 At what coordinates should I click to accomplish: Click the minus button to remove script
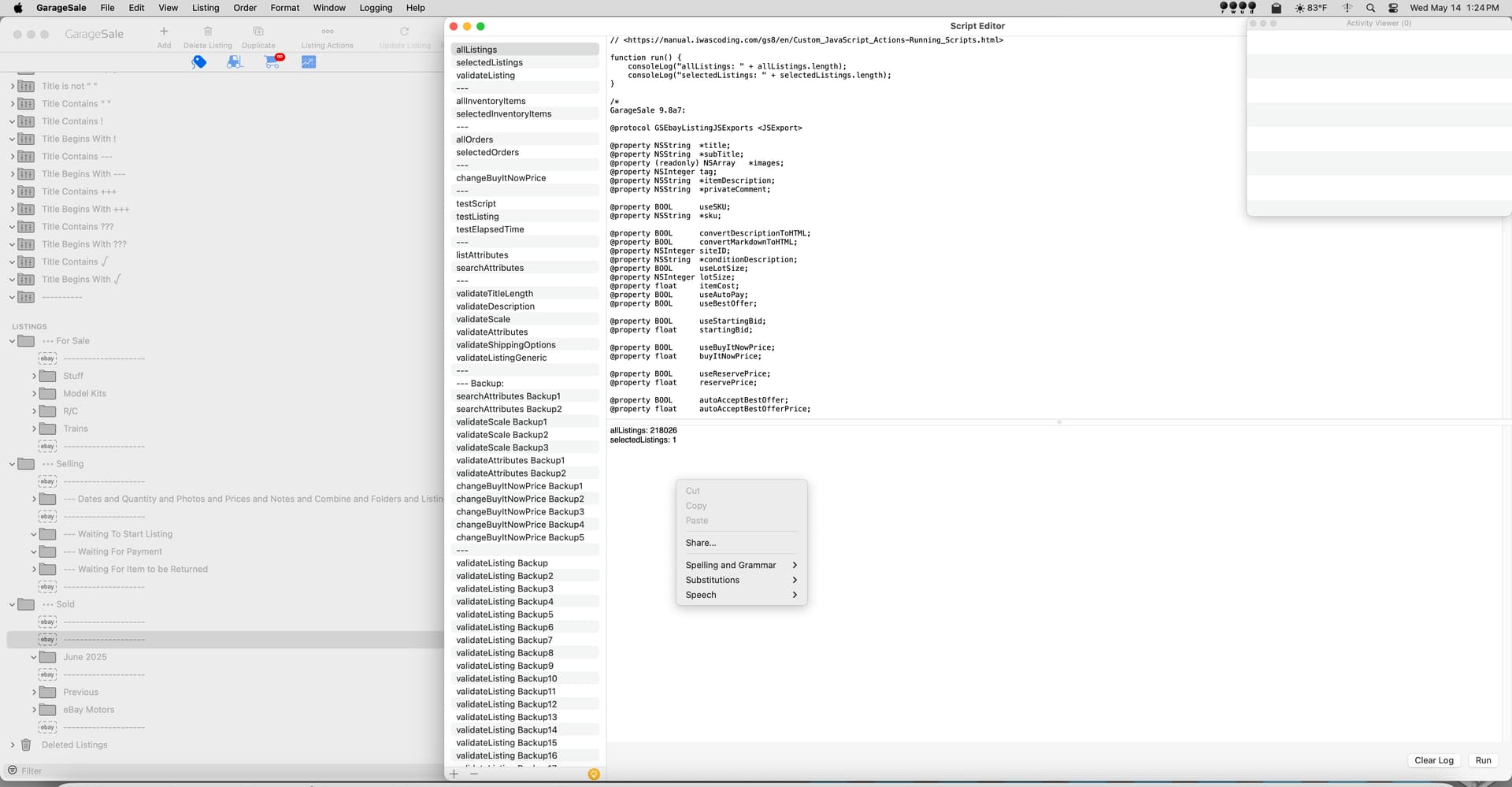[474, 774]
